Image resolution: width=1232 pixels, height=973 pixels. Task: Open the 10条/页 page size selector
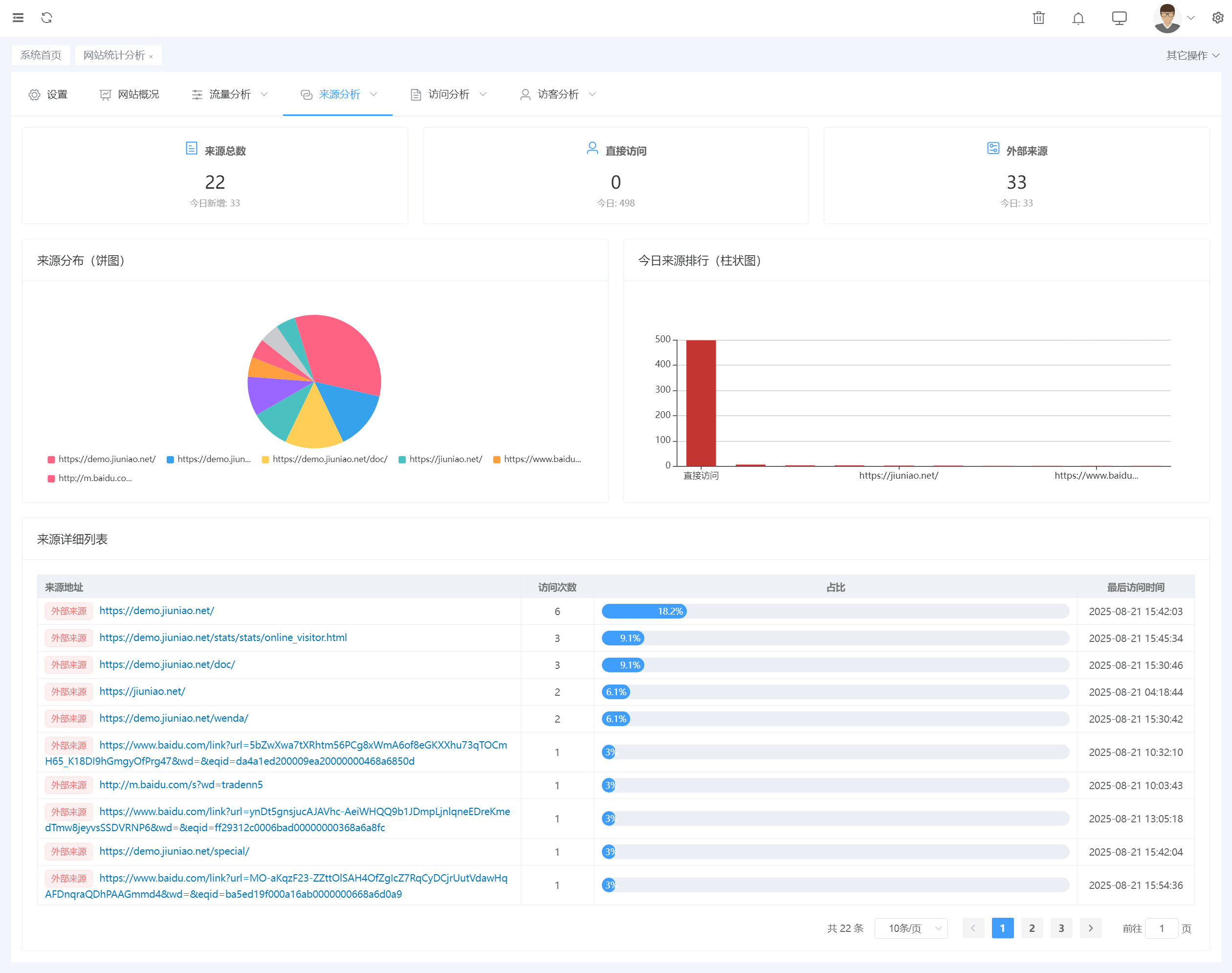910,929
